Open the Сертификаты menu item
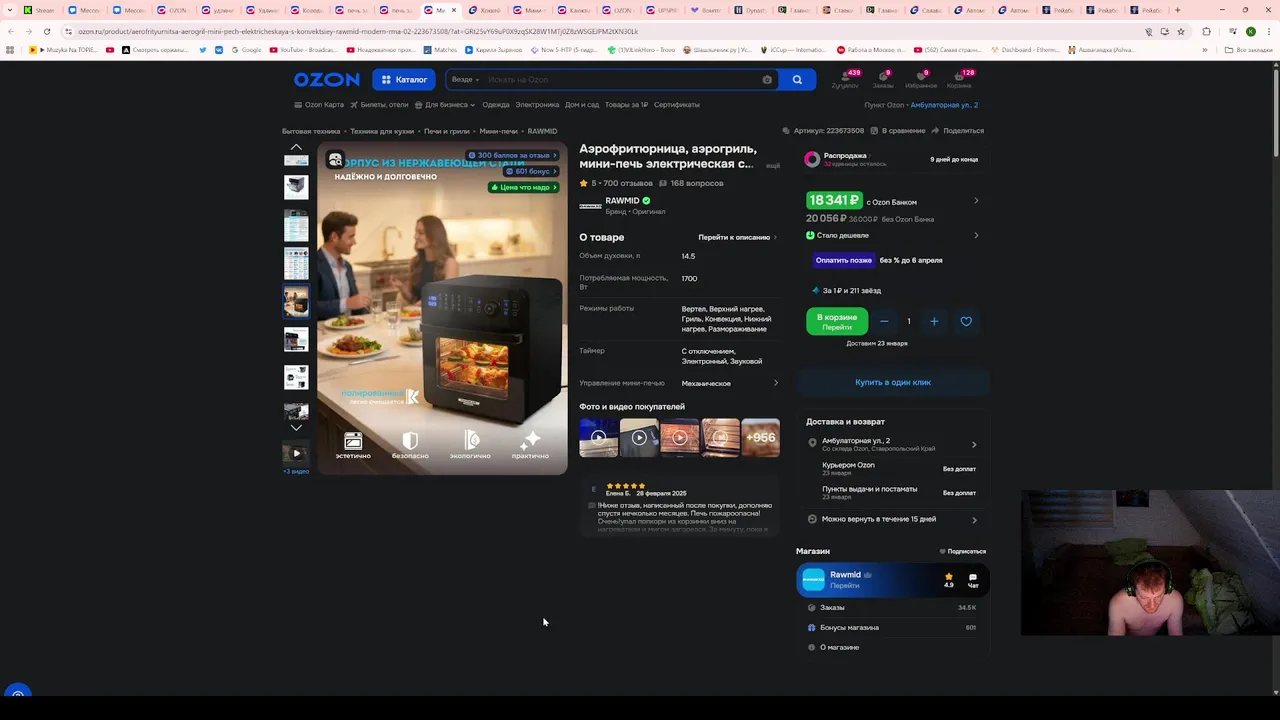This screenshot has width=1280, height=720. click(677, 105)
